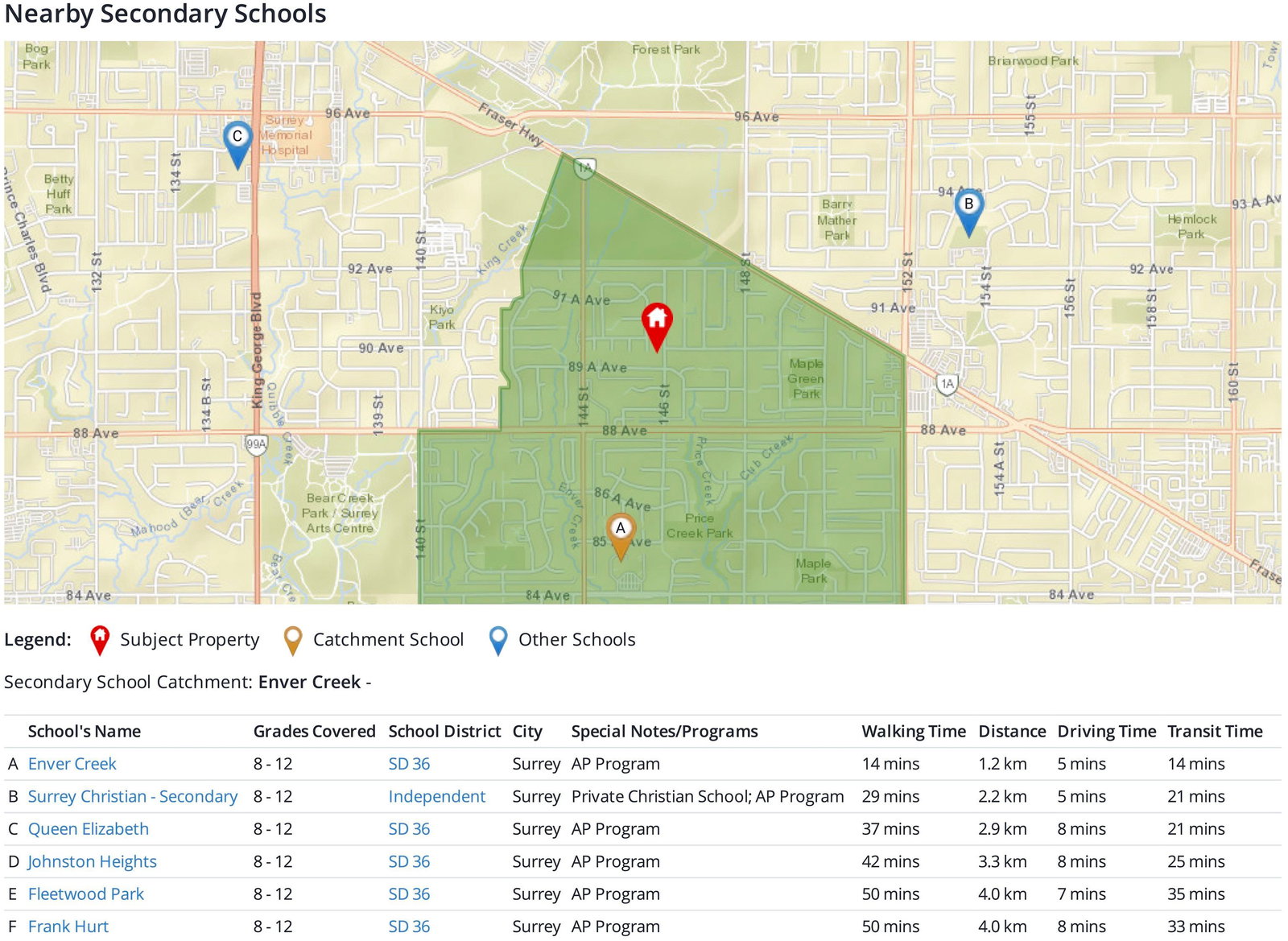
Task: Click Bear Creek Park / Surrey Arts Centre label
Action: point(340,514)
